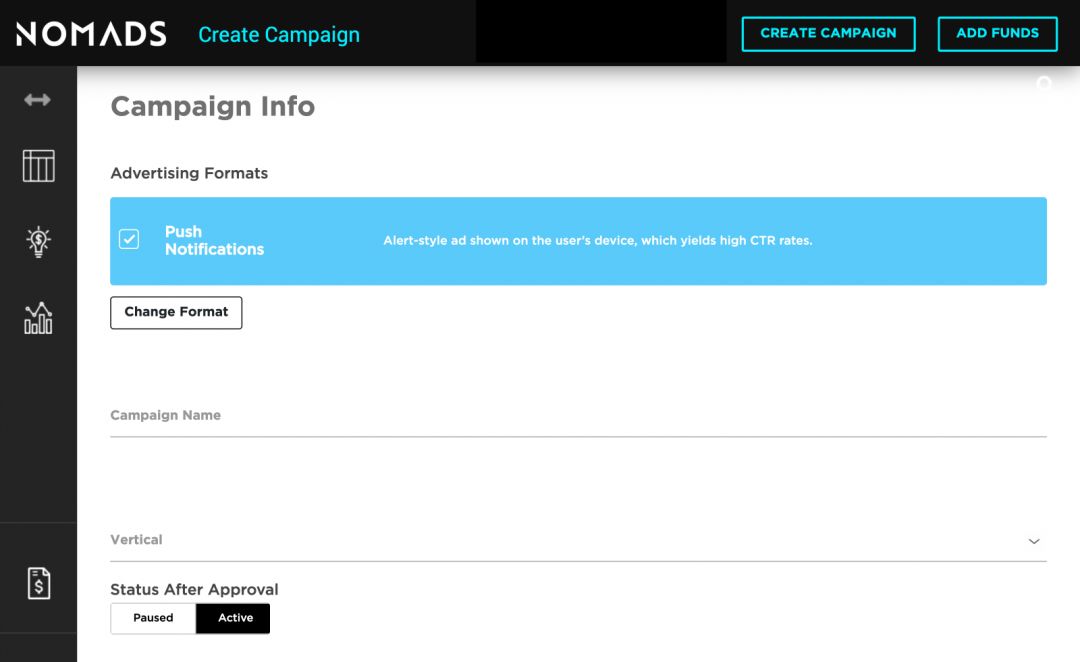Select the Active status option

pos(235,618)
